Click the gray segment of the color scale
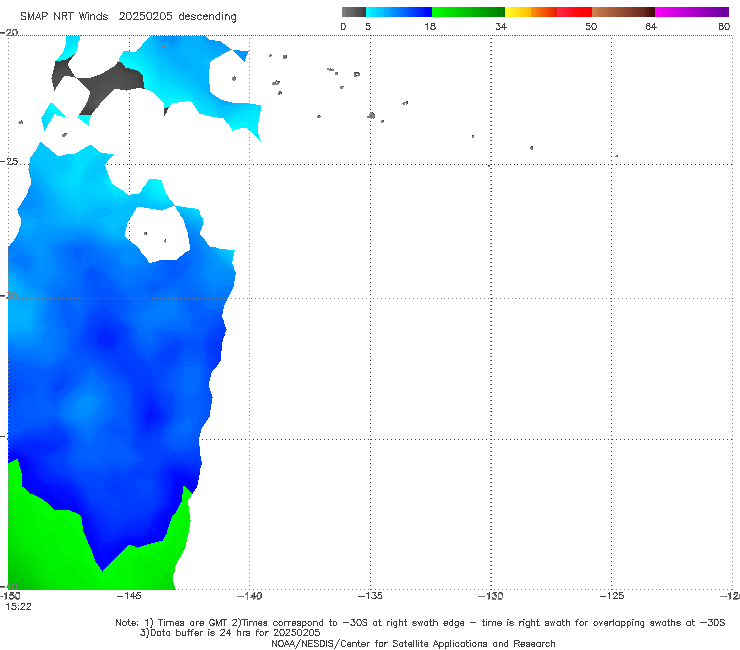 [354, 12]
